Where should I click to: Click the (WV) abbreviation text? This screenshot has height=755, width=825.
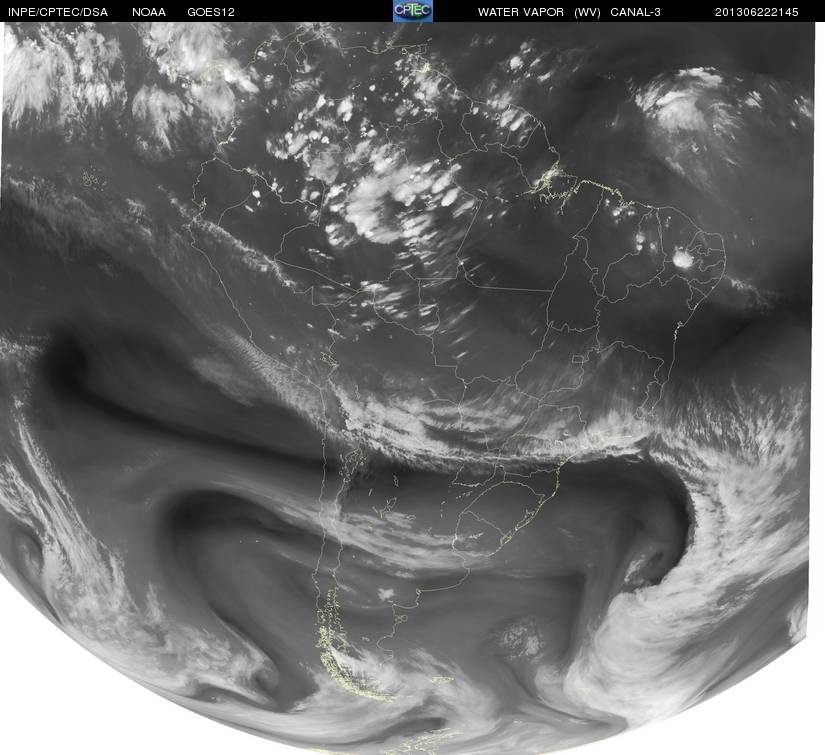pos(587,12)
